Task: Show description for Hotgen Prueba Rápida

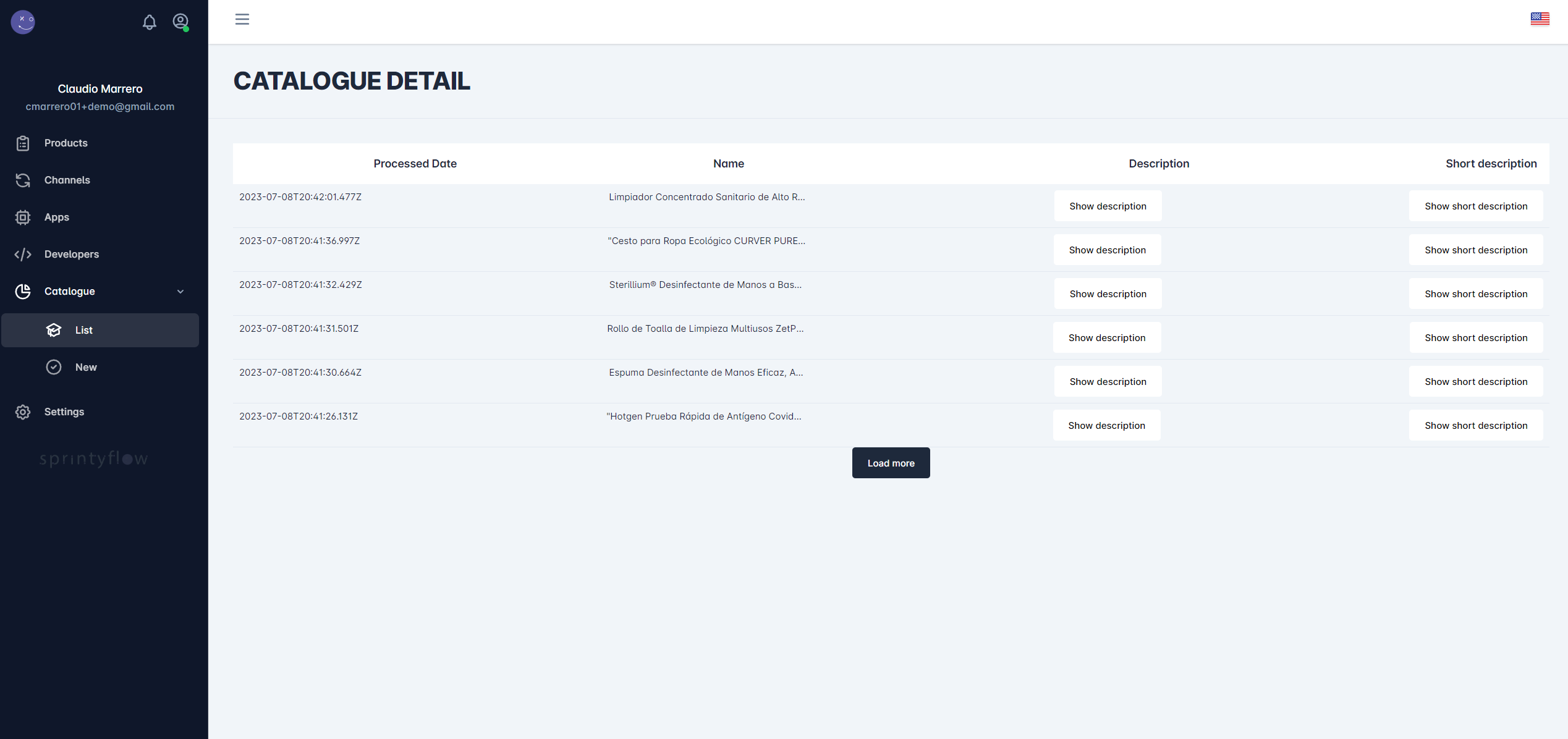Action: click(x=1106, y=425)
